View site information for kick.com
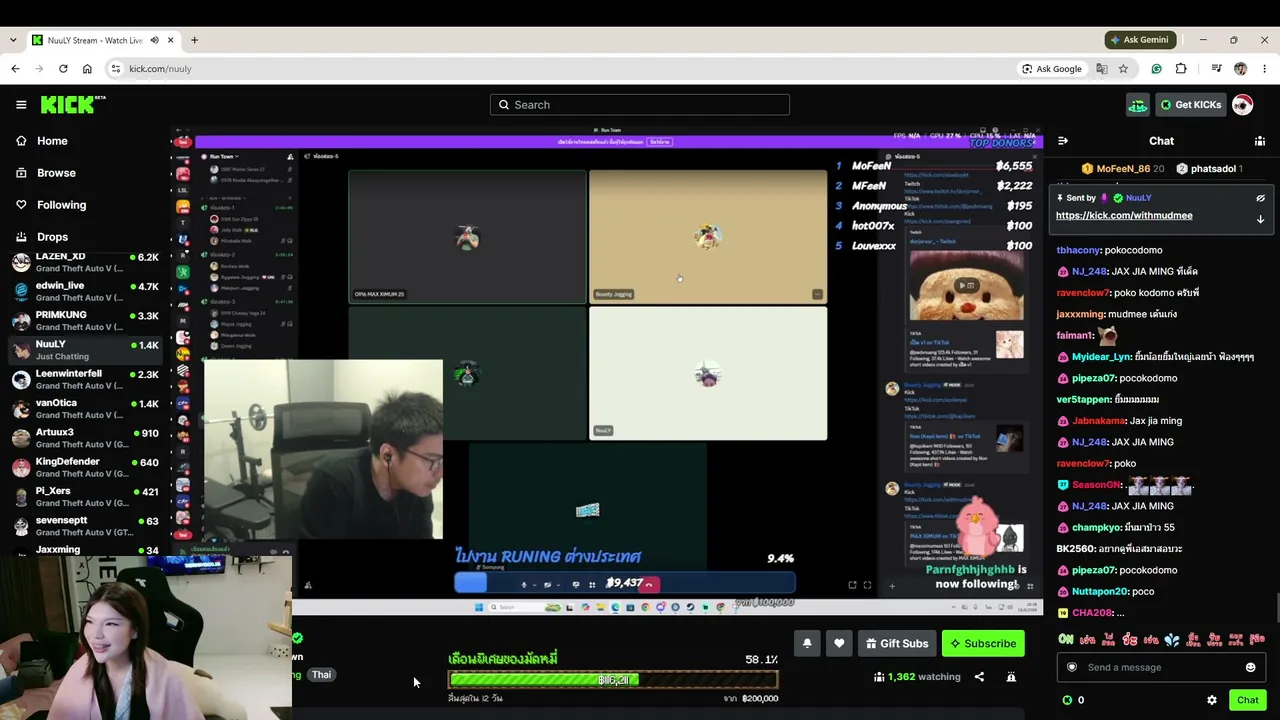The image size is (1280, 720). click(x=116, y=69)
